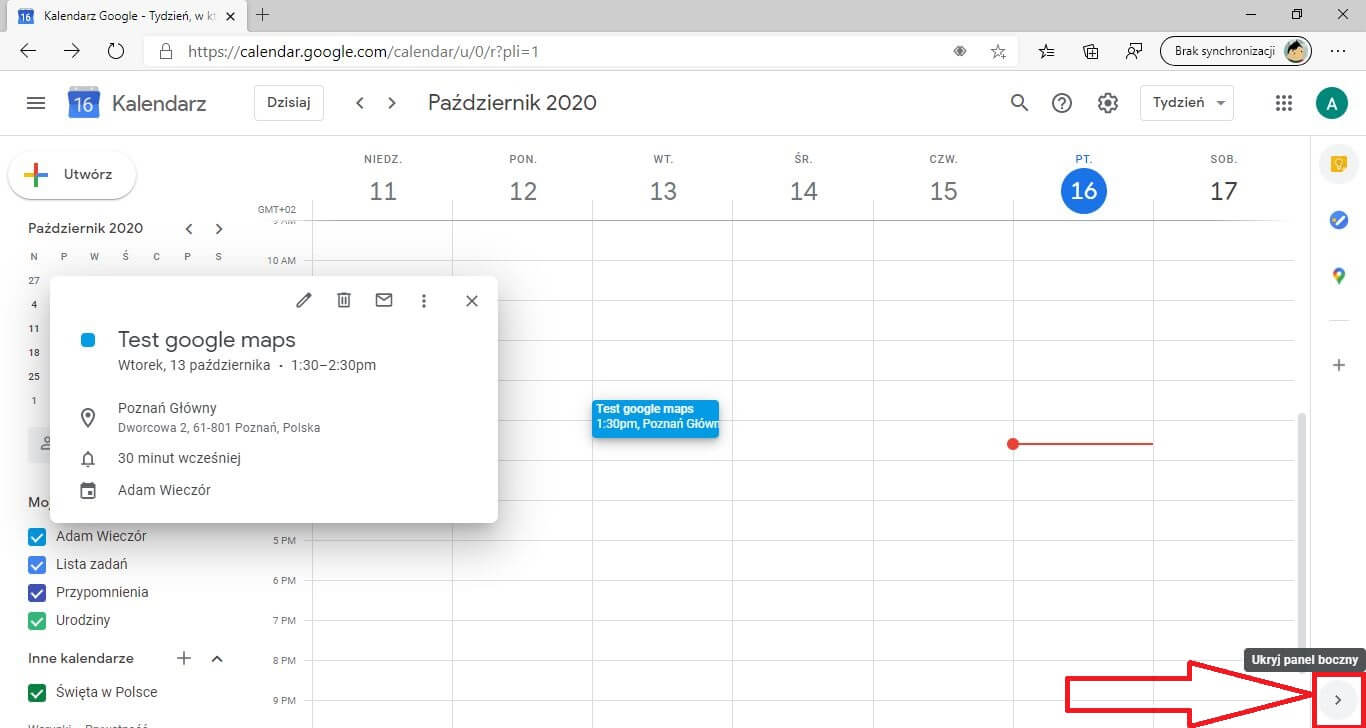1366x728 pixels.
Task: Click the Utwórz create button
Action: pyautogui.click(x=72, y=174)
